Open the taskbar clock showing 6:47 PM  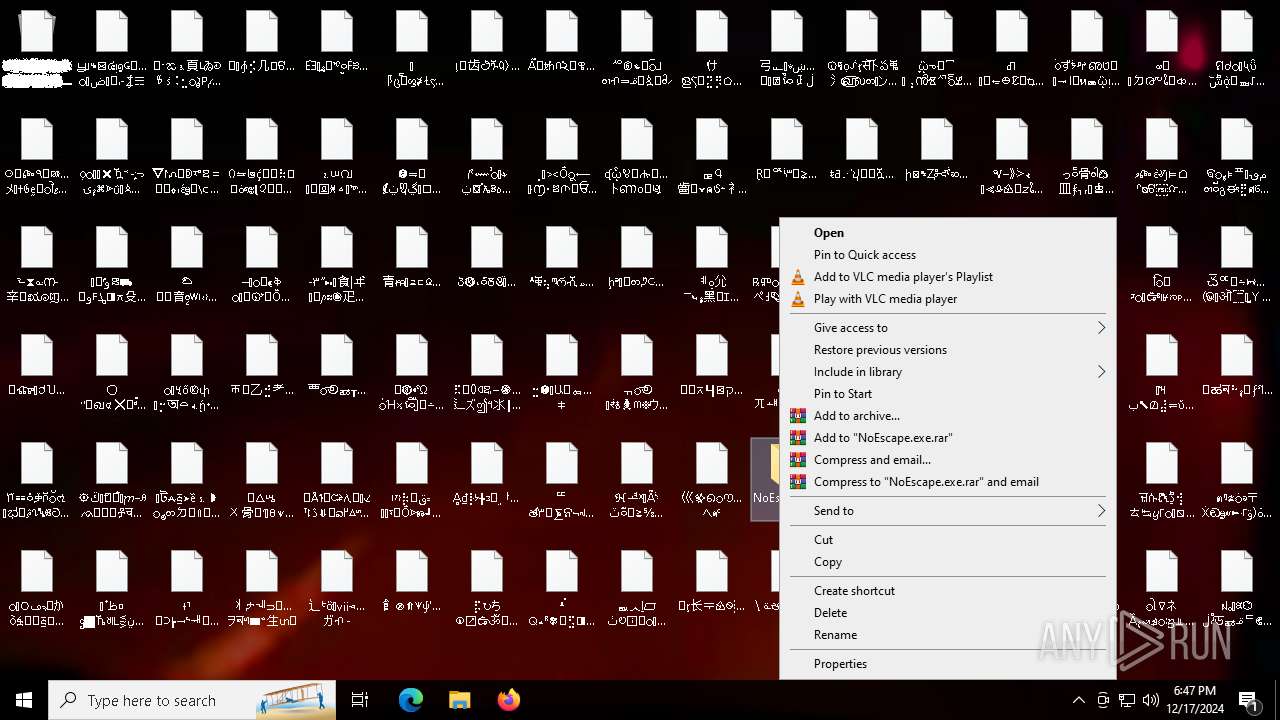[1195, 700]
